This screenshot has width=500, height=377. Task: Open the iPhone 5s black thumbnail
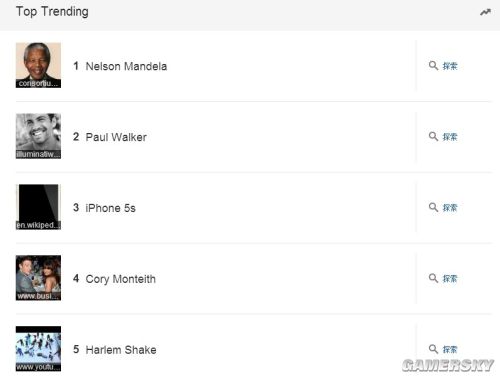[x=38, y=207]
